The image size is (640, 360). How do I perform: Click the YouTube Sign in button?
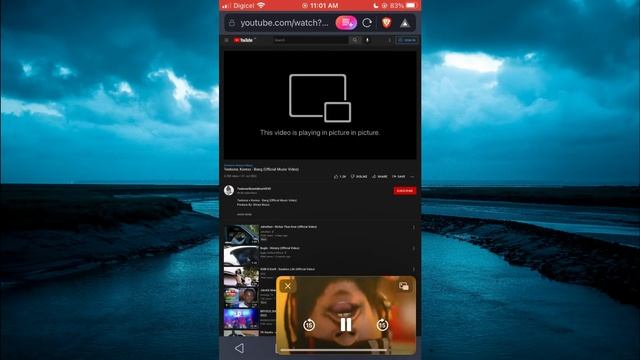407,40
